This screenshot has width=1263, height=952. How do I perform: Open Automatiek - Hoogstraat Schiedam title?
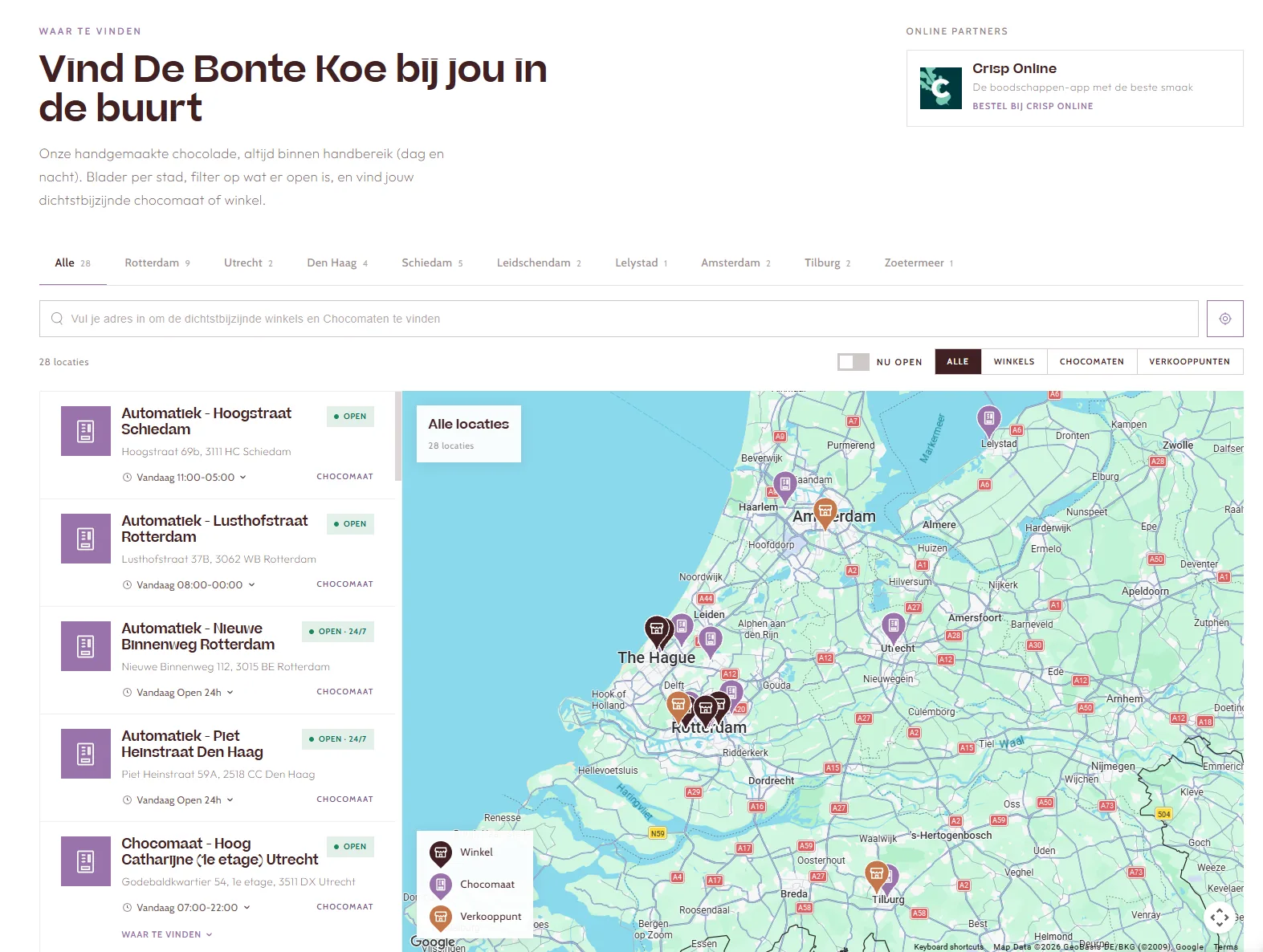[x=206, y=421]
